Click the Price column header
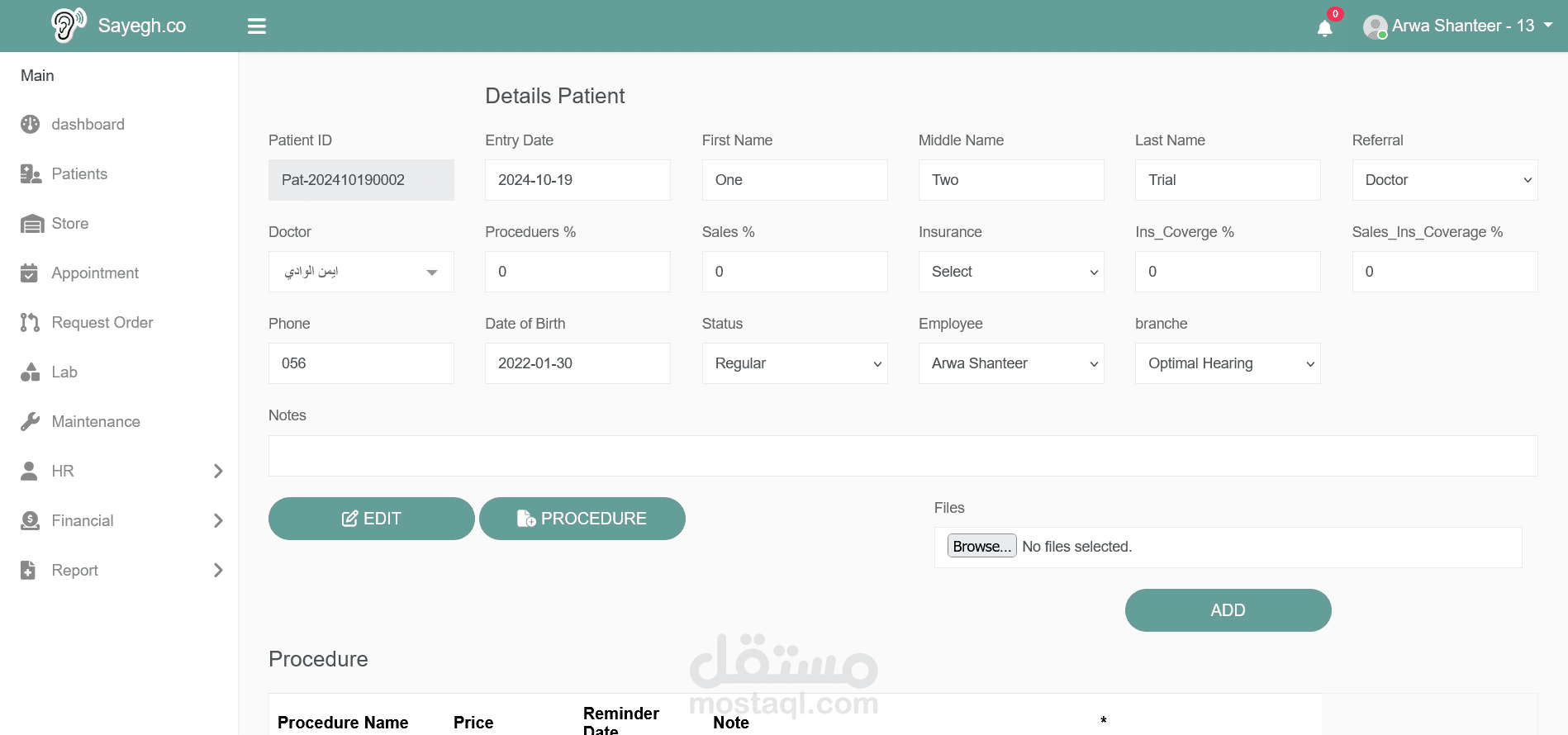The height and width of the screenshot is (735, 1568). click(x=473, y=723)
